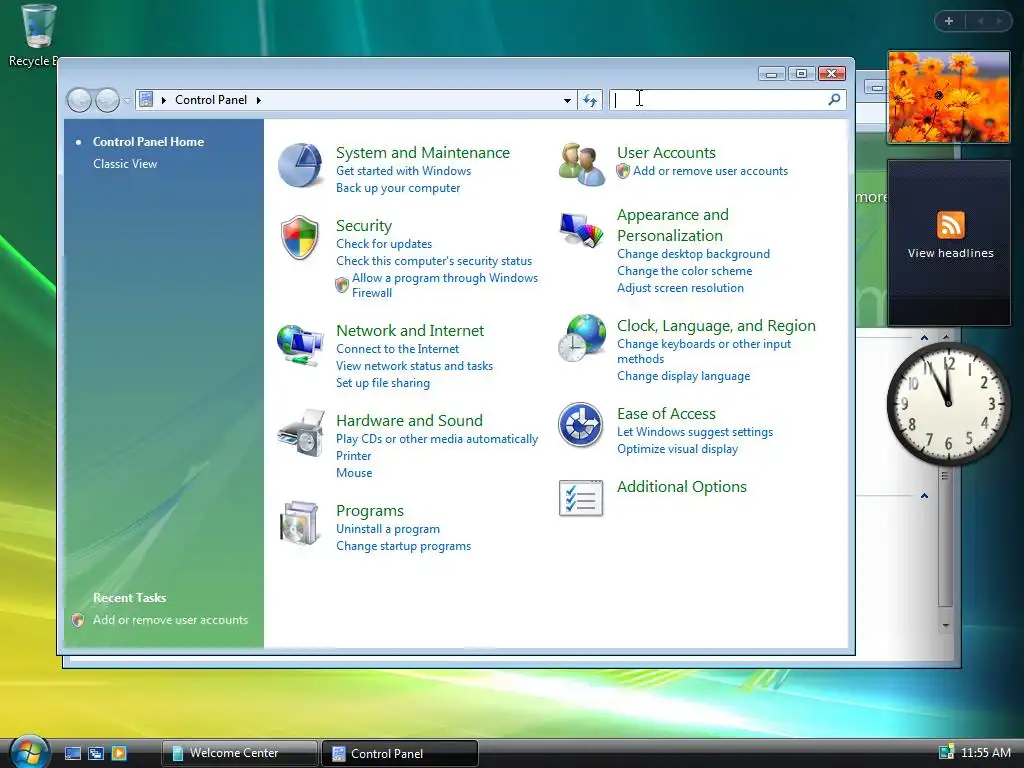Click the flower slideshow gadget thumbnail
The image size is (1024, 768).
[949, 97]
